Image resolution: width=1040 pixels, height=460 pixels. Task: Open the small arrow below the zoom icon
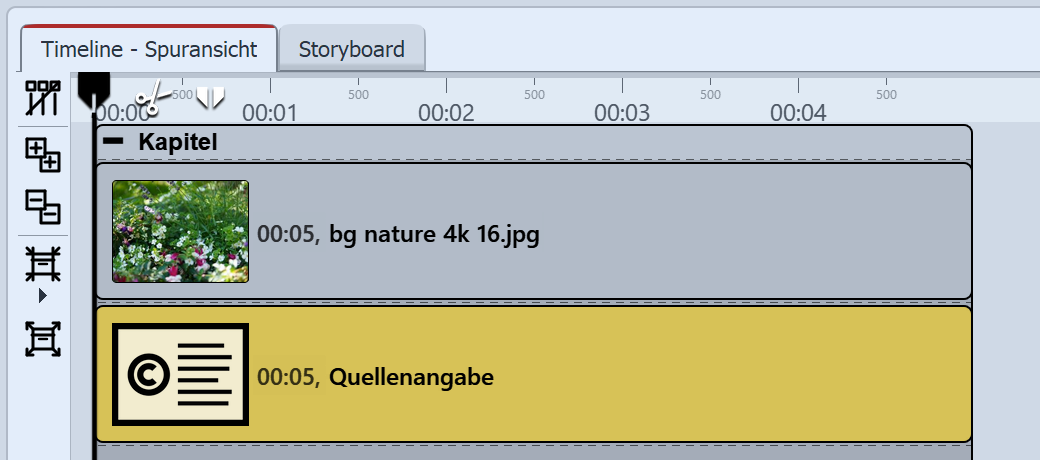43,296
